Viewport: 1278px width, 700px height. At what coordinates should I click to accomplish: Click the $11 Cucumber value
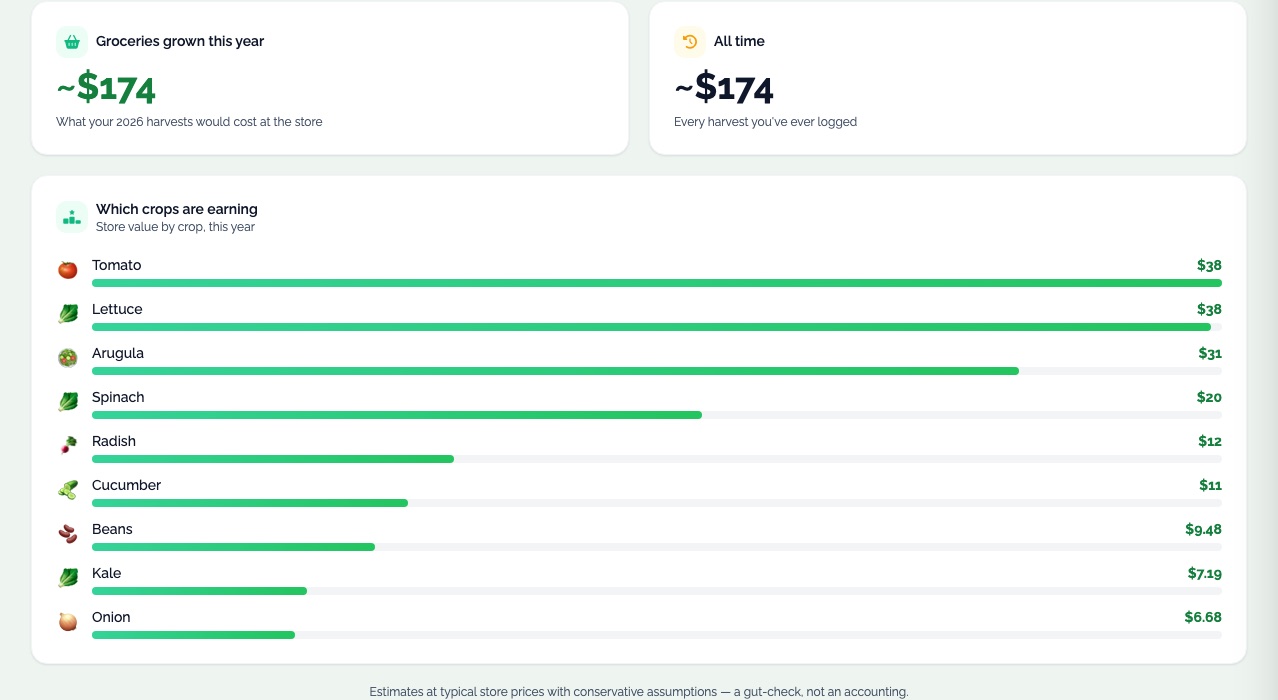pyautogui.click(x=1211, y=485)
